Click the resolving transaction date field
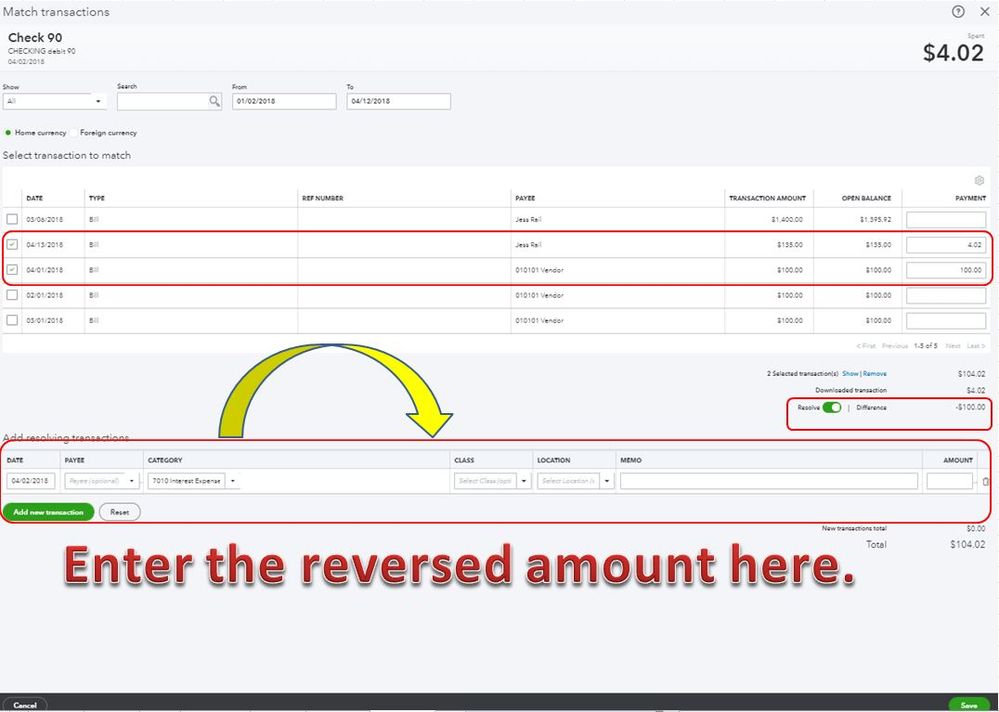This screenshot has width=999, height=712. 31,481
